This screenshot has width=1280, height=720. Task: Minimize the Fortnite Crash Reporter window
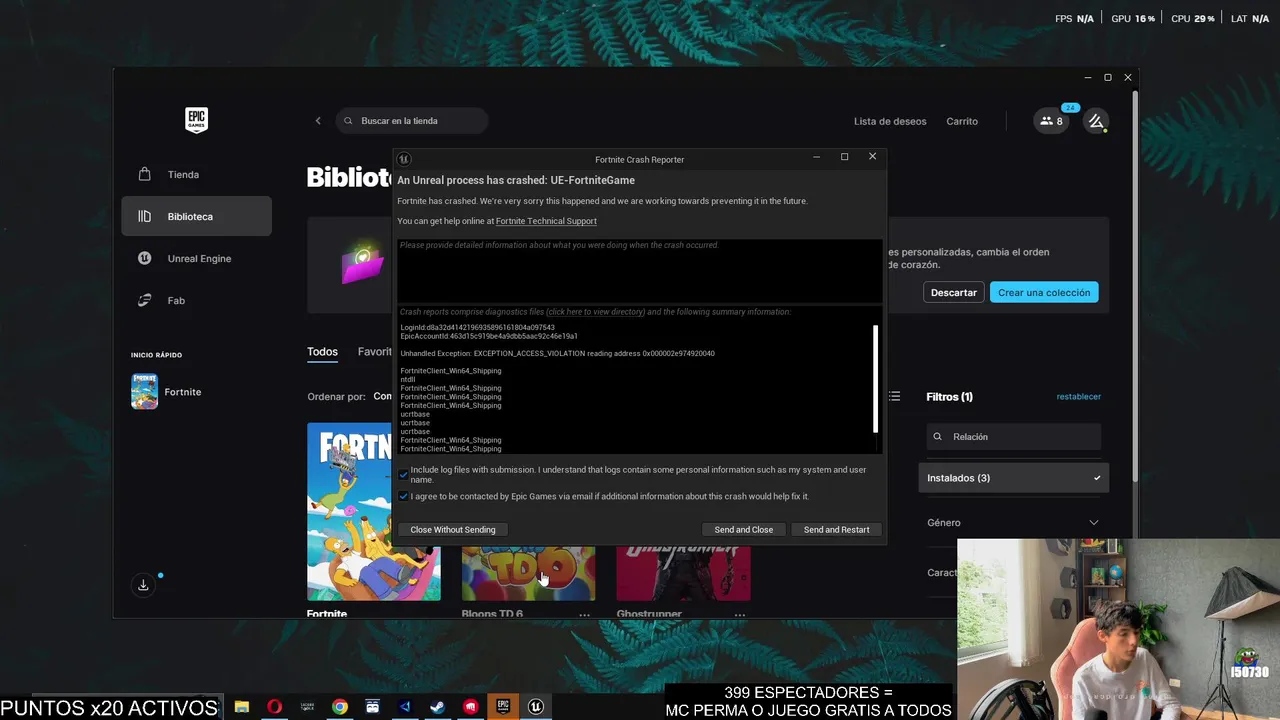[816, 157]
